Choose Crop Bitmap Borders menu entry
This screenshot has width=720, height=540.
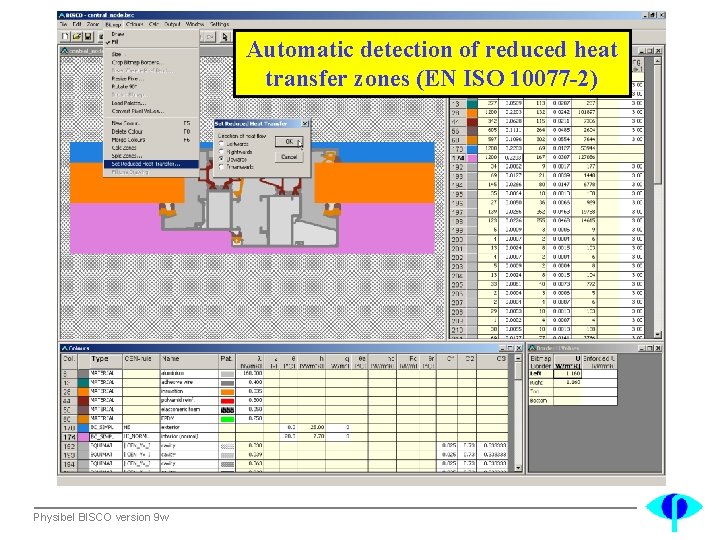point(152,62)
